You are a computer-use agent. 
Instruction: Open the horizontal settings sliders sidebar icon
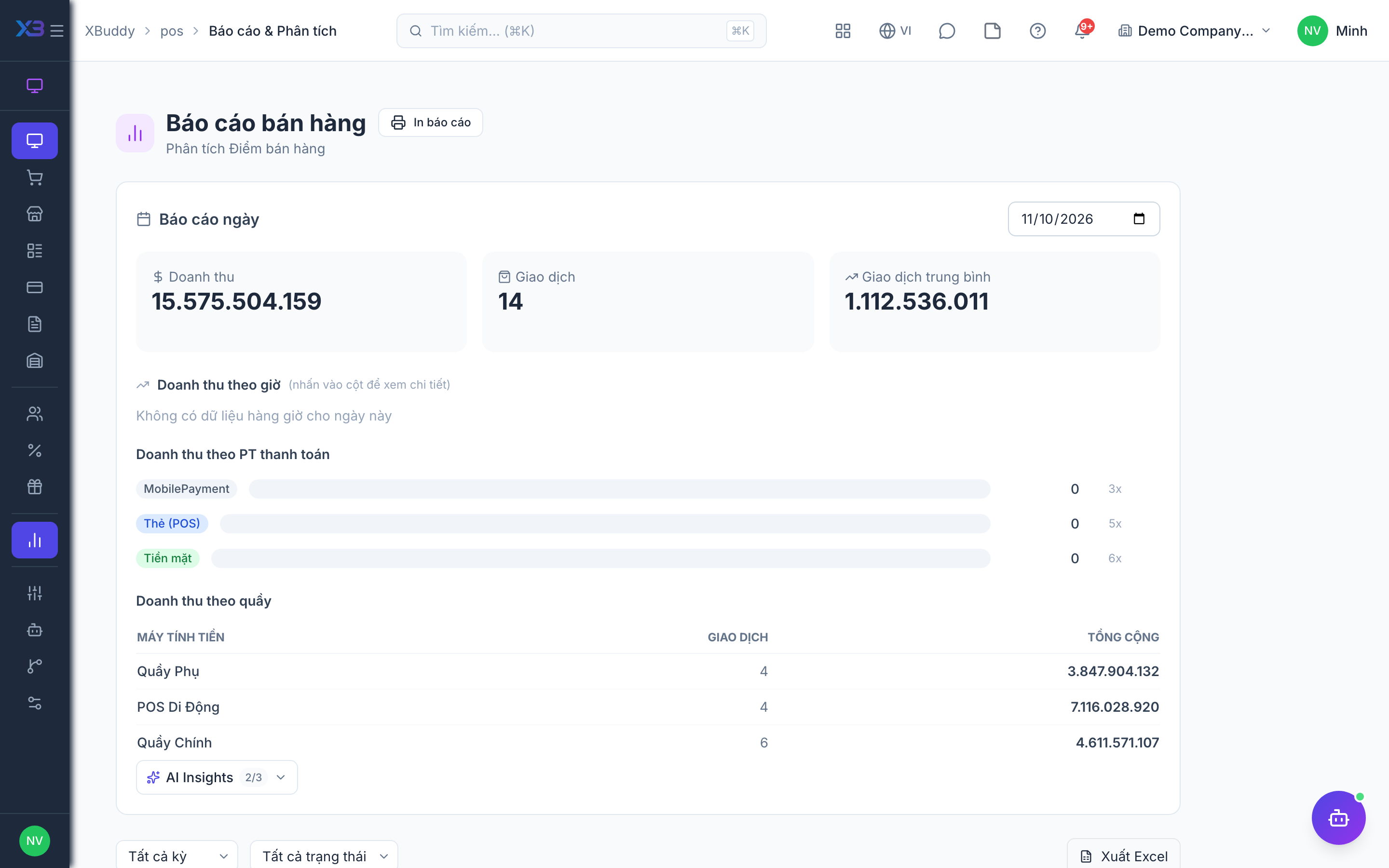click(34, 703)
